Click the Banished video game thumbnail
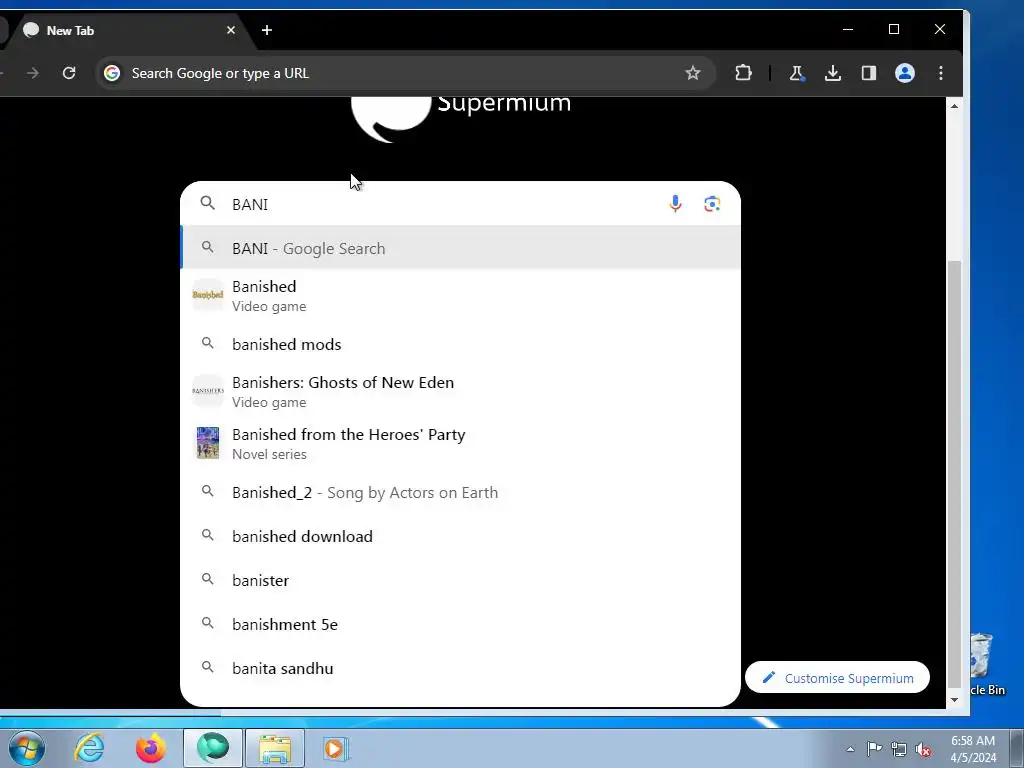This screenshot has width=1024, height=768. click(208, 295)
